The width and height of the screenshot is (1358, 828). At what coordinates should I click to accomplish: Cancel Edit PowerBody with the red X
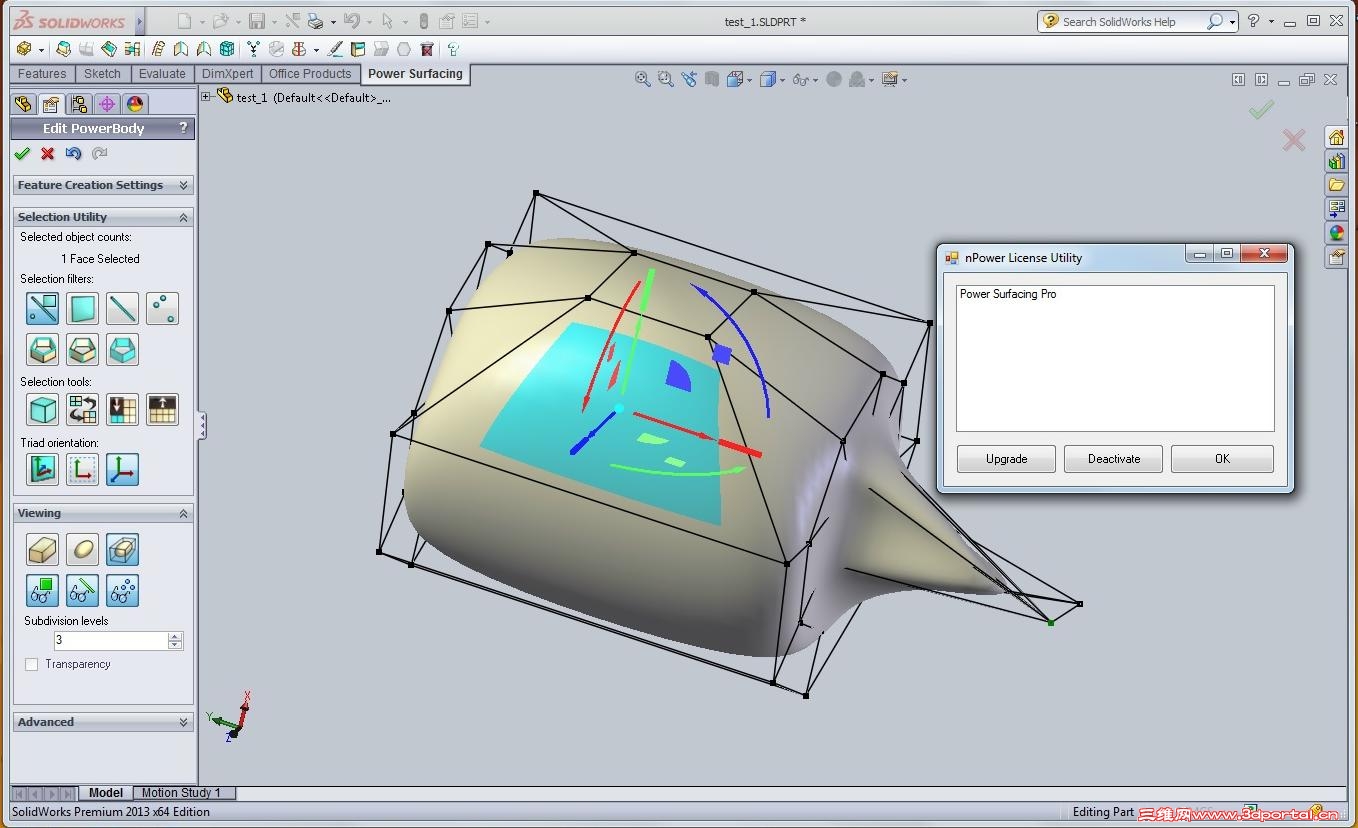(x=47, y=154)
